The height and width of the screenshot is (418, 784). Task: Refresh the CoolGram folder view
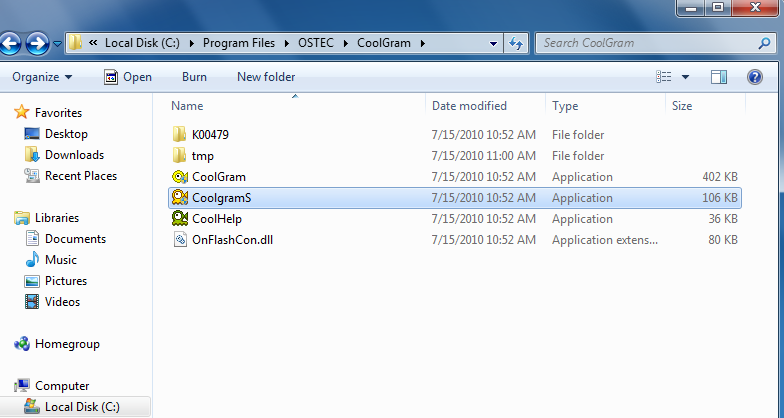point(516,44)
